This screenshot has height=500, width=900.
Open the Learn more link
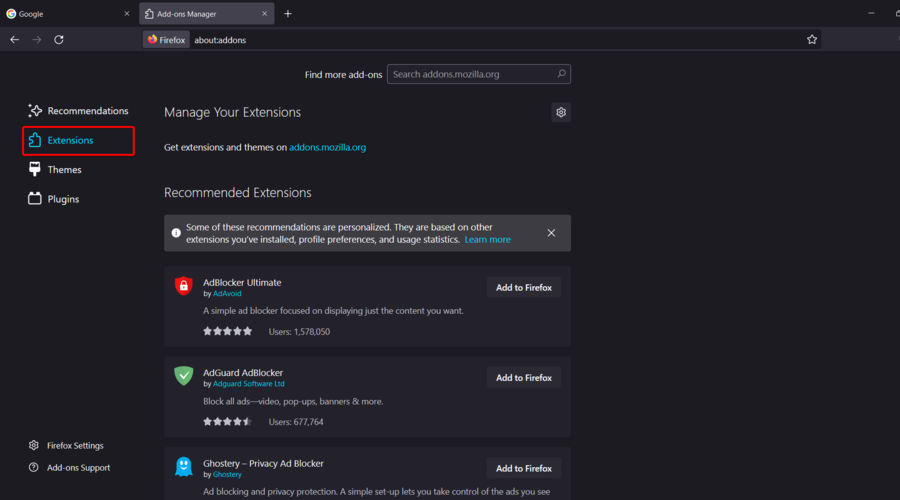487,239
